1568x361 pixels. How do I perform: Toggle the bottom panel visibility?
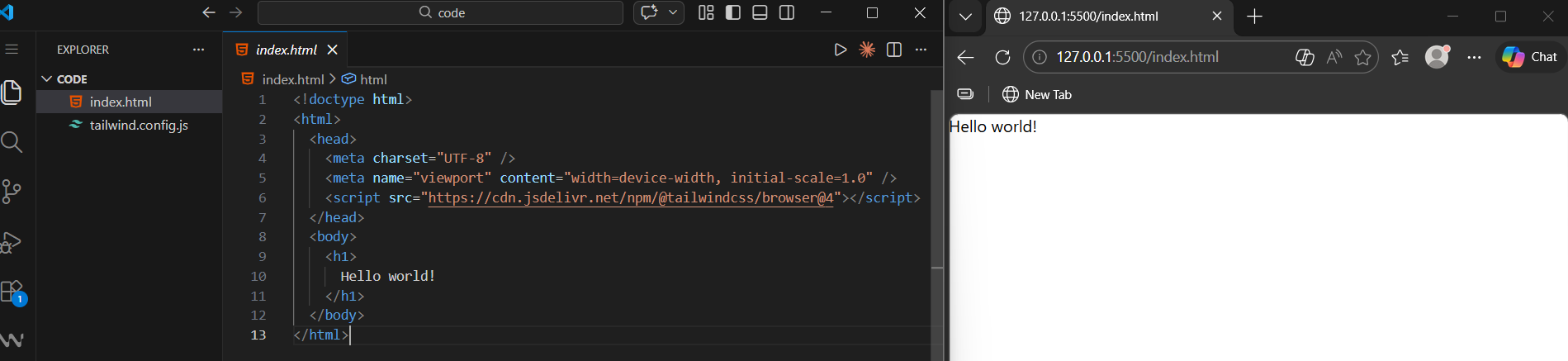pyautogui.click(x=760, y=12)
